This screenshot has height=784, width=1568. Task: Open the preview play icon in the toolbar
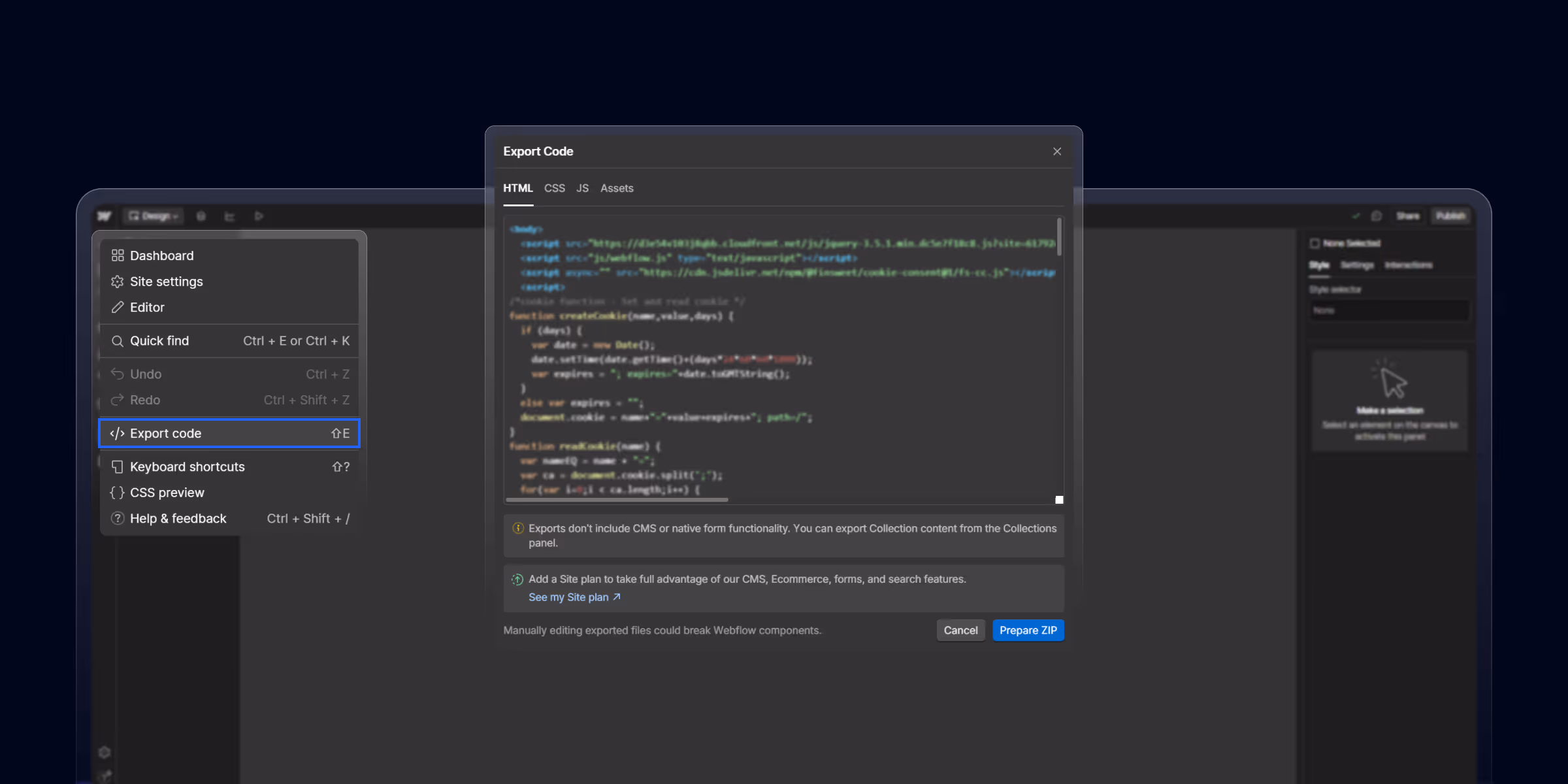pos(259,216)
